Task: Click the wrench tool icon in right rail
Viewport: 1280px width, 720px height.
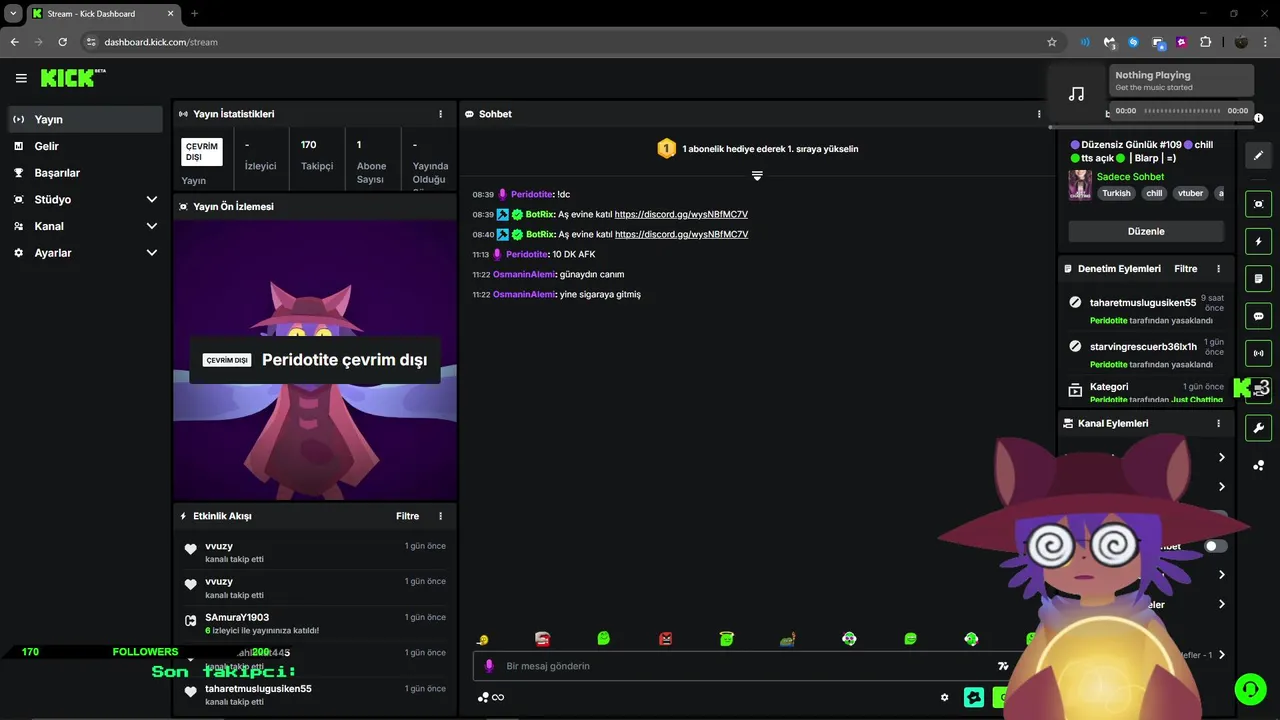Action: coord(1258,428)
